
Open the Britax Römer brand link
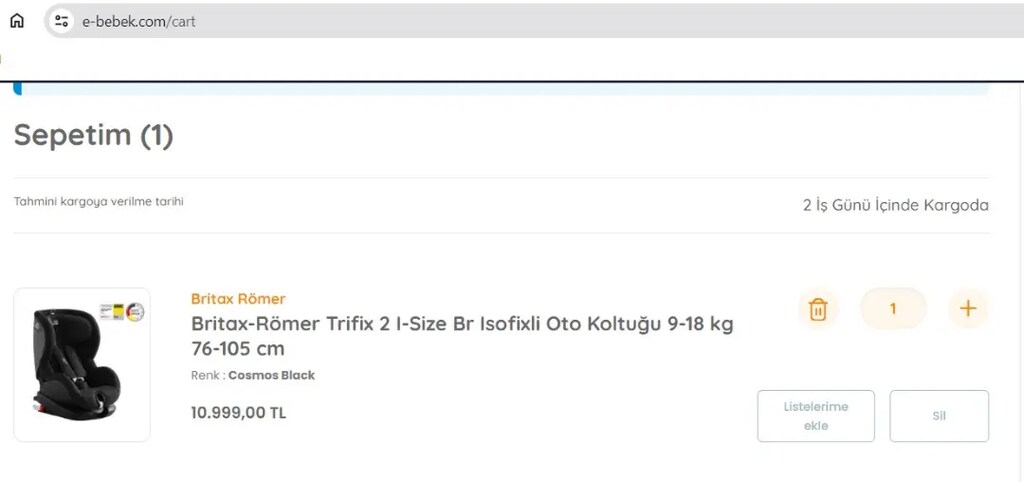(238, 299)
